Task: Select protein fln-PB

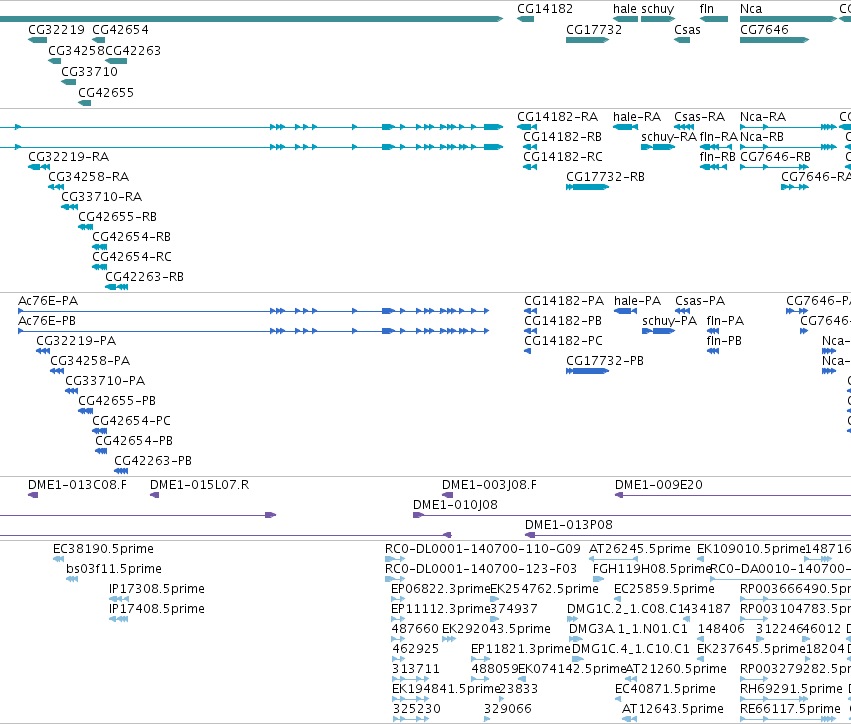Action: pos(724,341)
